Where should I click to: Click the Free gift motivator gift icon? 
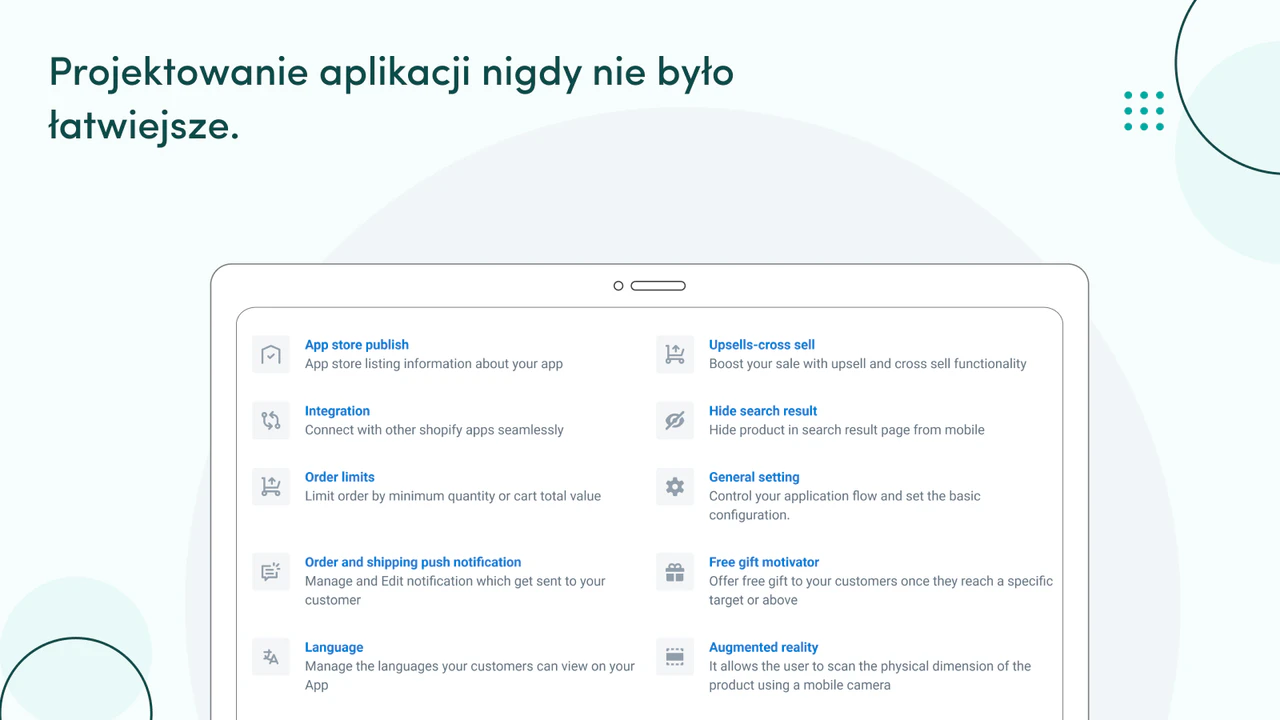675,572
